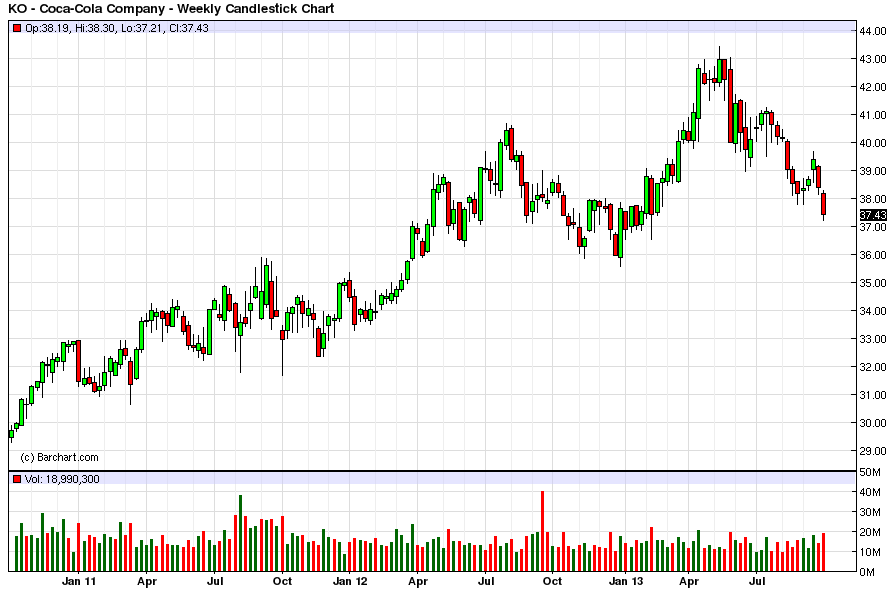Click the chart title 'KO - Coca-Cola Company'
The image size is (894, 590).
86,9
